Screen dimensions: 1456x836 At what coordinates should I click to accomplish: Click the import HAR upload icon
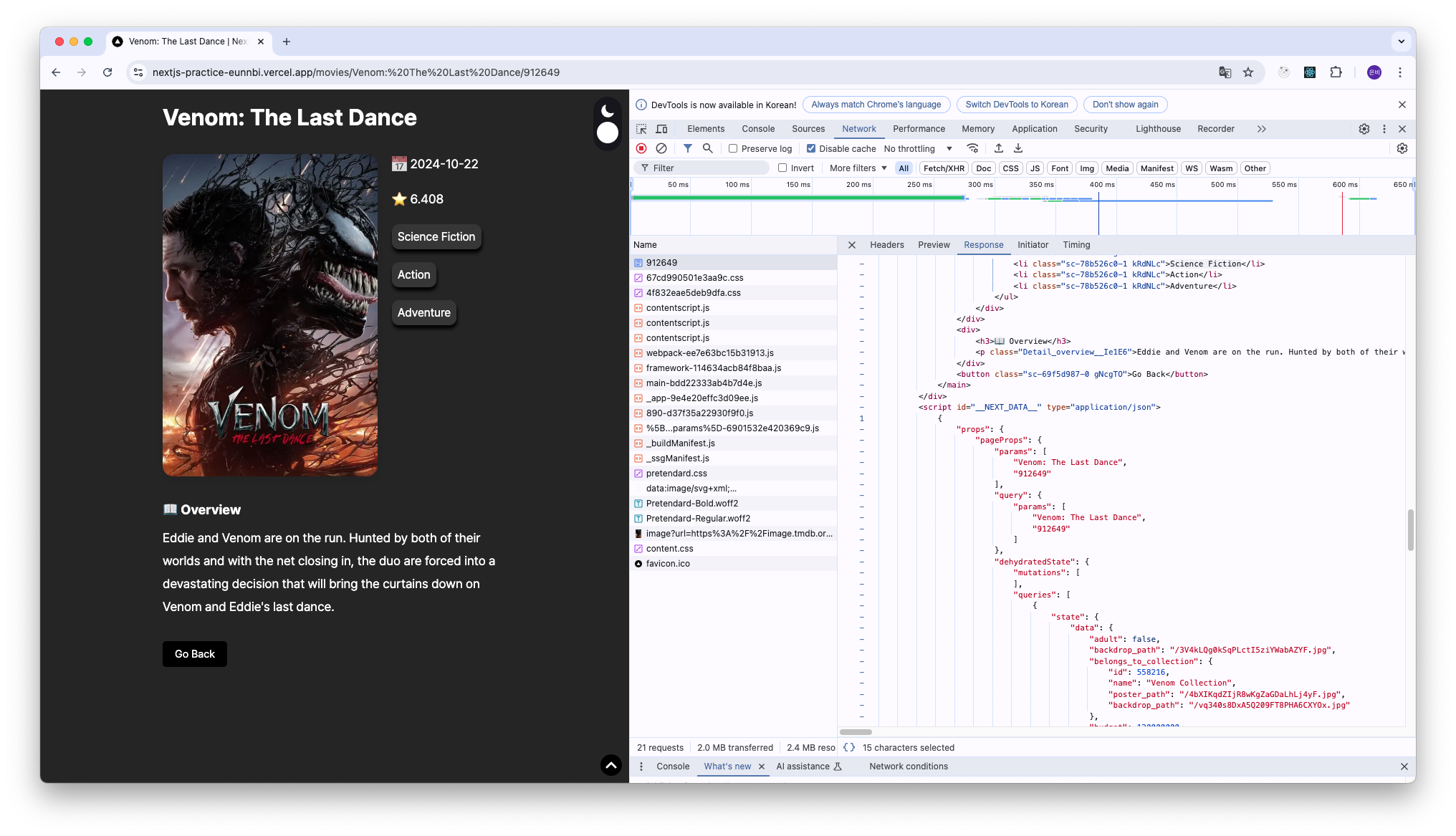point(998,148)
